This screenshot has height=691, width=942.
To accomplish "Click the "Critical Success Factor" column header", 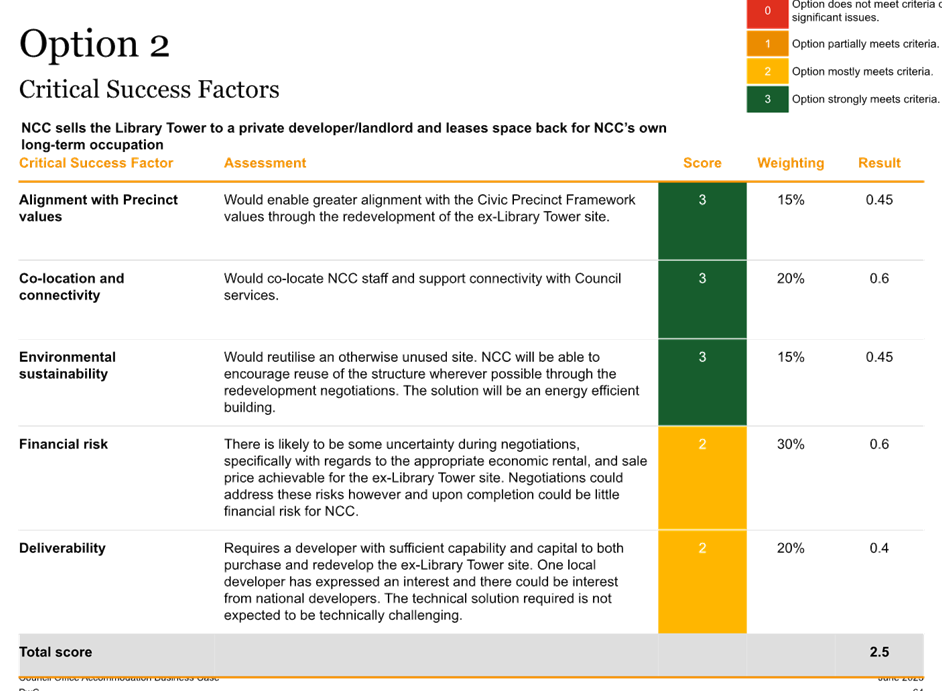I will [96, 163].
